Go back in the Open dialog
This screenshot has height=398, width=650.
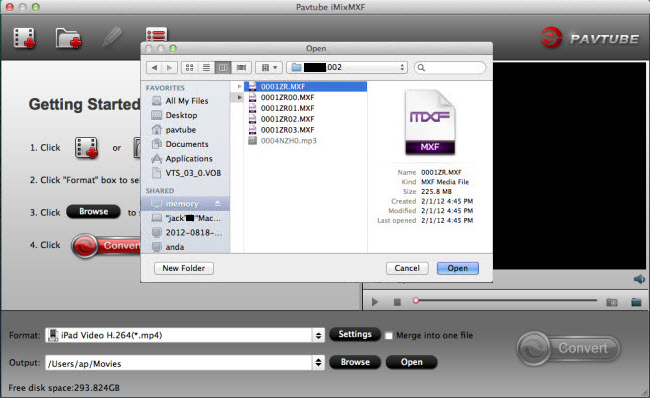coord(154,68)
